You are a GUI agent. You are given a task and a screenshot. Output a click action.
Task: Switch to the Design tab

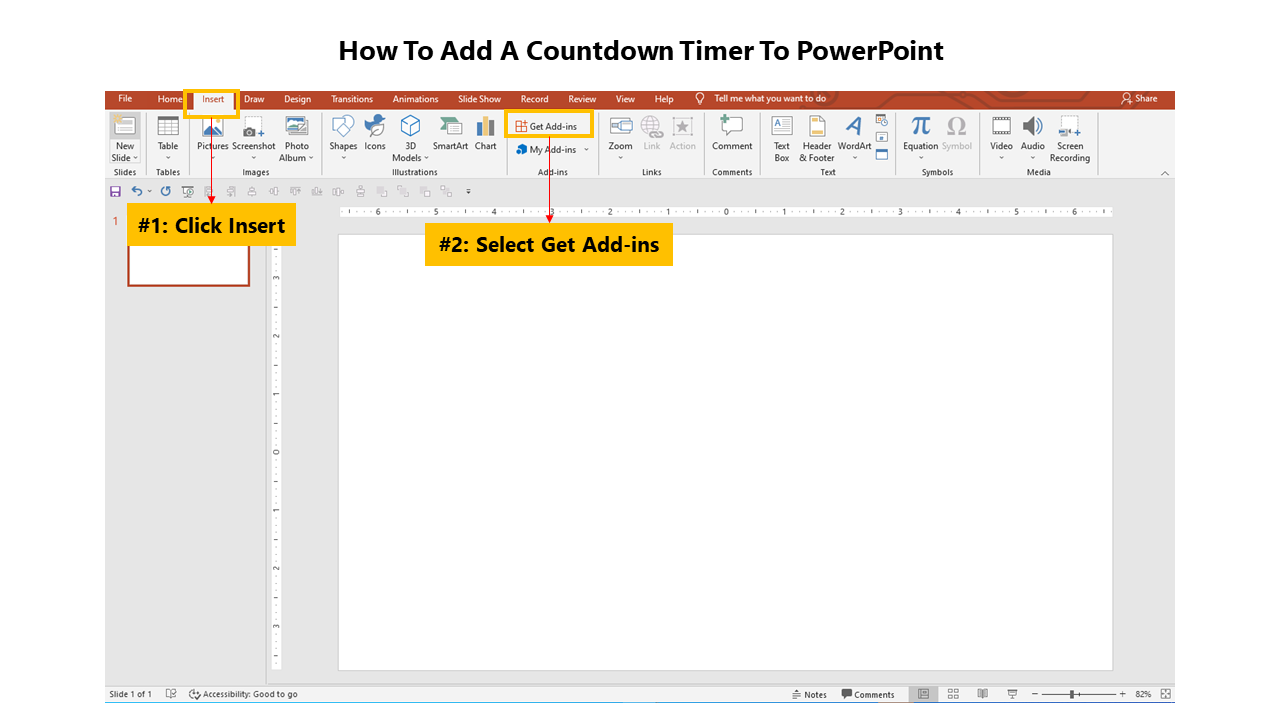(297, 99)
